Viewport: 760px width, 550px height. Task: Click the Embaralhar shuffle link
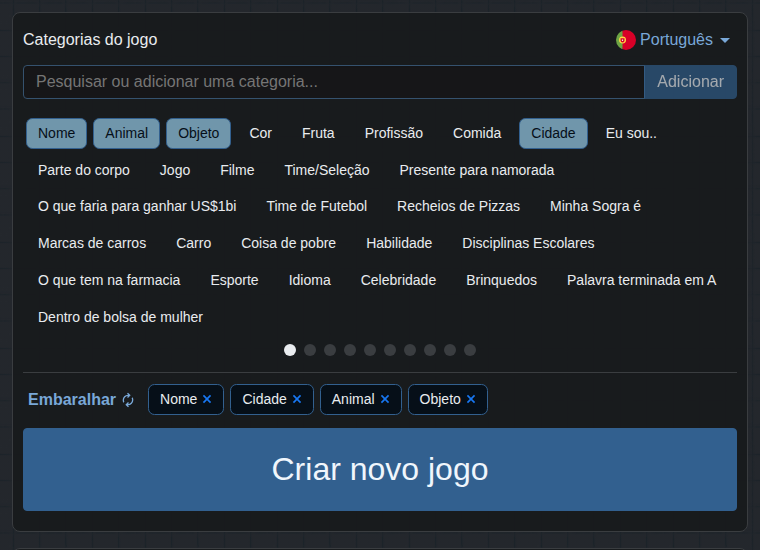pyautogui.click(x=81, y=399)
